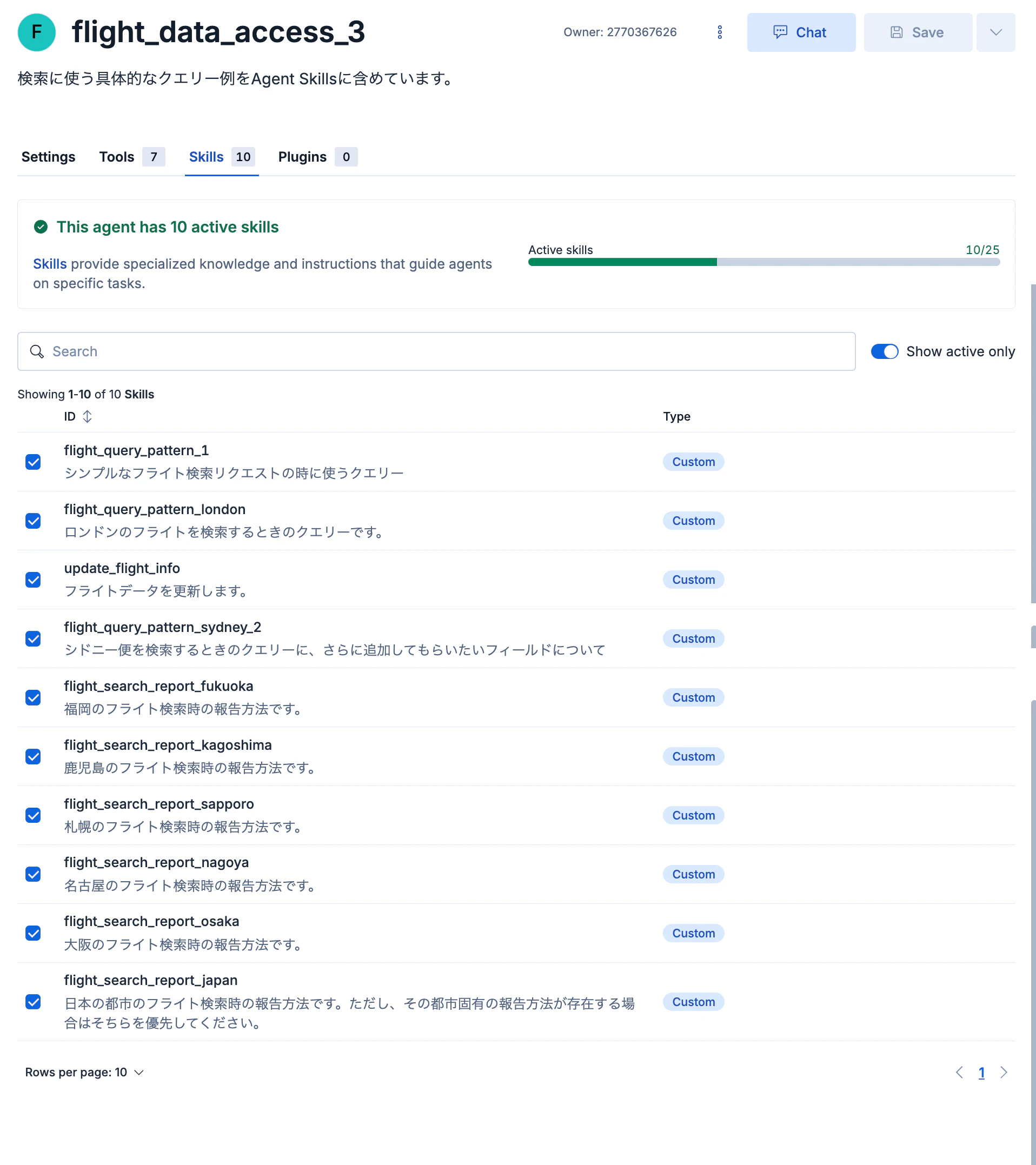
Task: Uncheck flight_search_report_nagoya skill
Action: tap(33, 874)
